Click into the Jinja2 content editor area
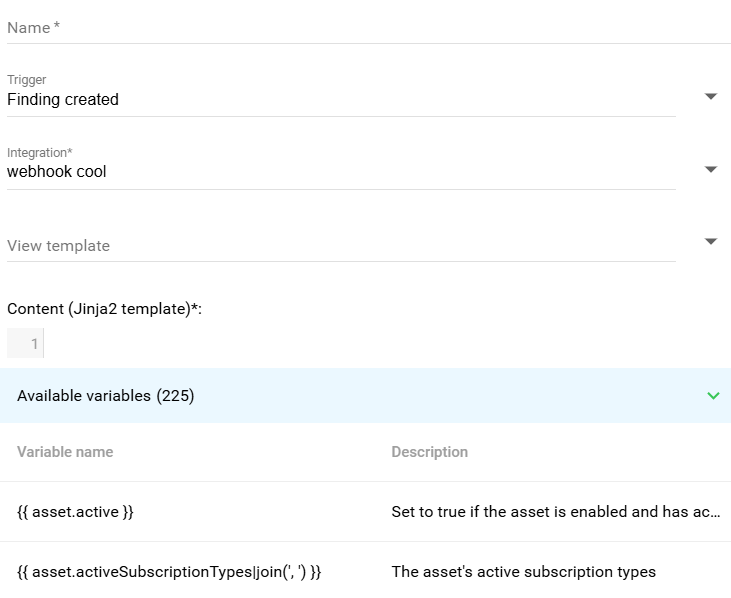731x598 pixels. click(x=380, y=344)
